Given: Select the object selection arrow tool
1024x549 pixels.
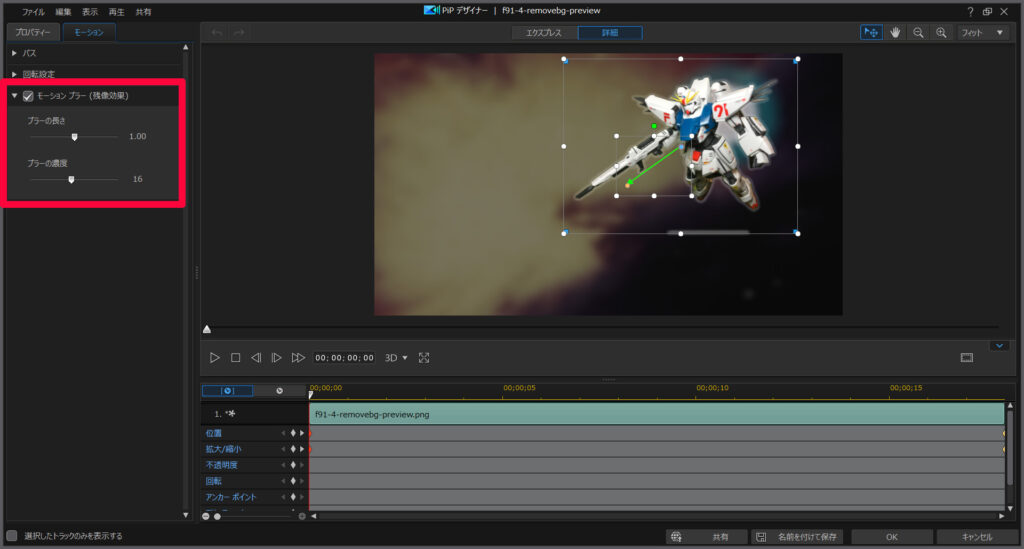Looking at the screenshot, I should 871,32.
